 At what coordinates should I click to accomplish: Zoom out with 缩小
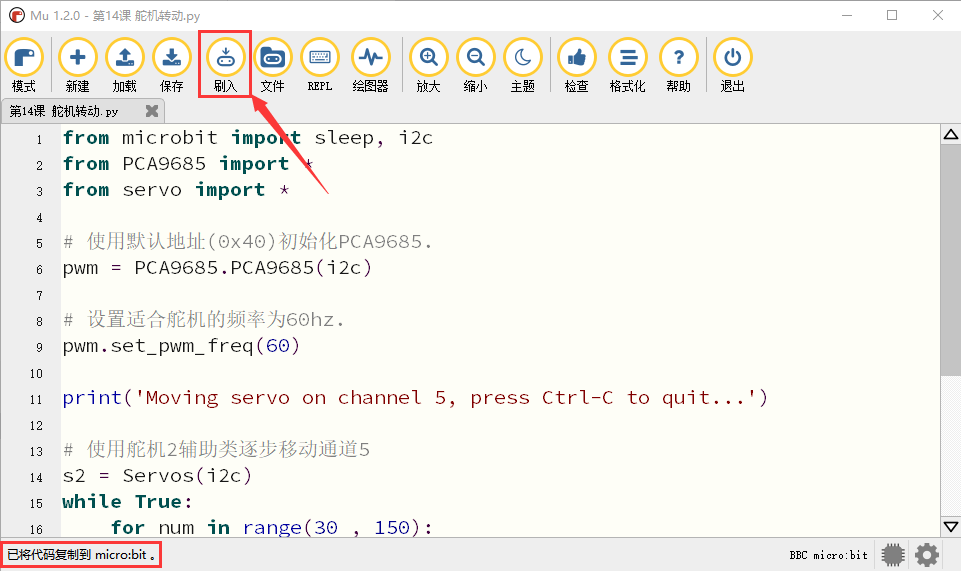click(x=476, y=65)
